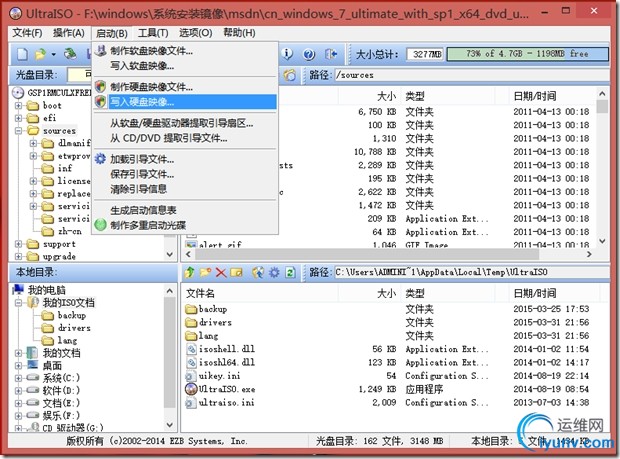The width and height of the screenshot is (620, 459).
Task: Select ultraiso.ini in local file list
Action: point(226,402)
